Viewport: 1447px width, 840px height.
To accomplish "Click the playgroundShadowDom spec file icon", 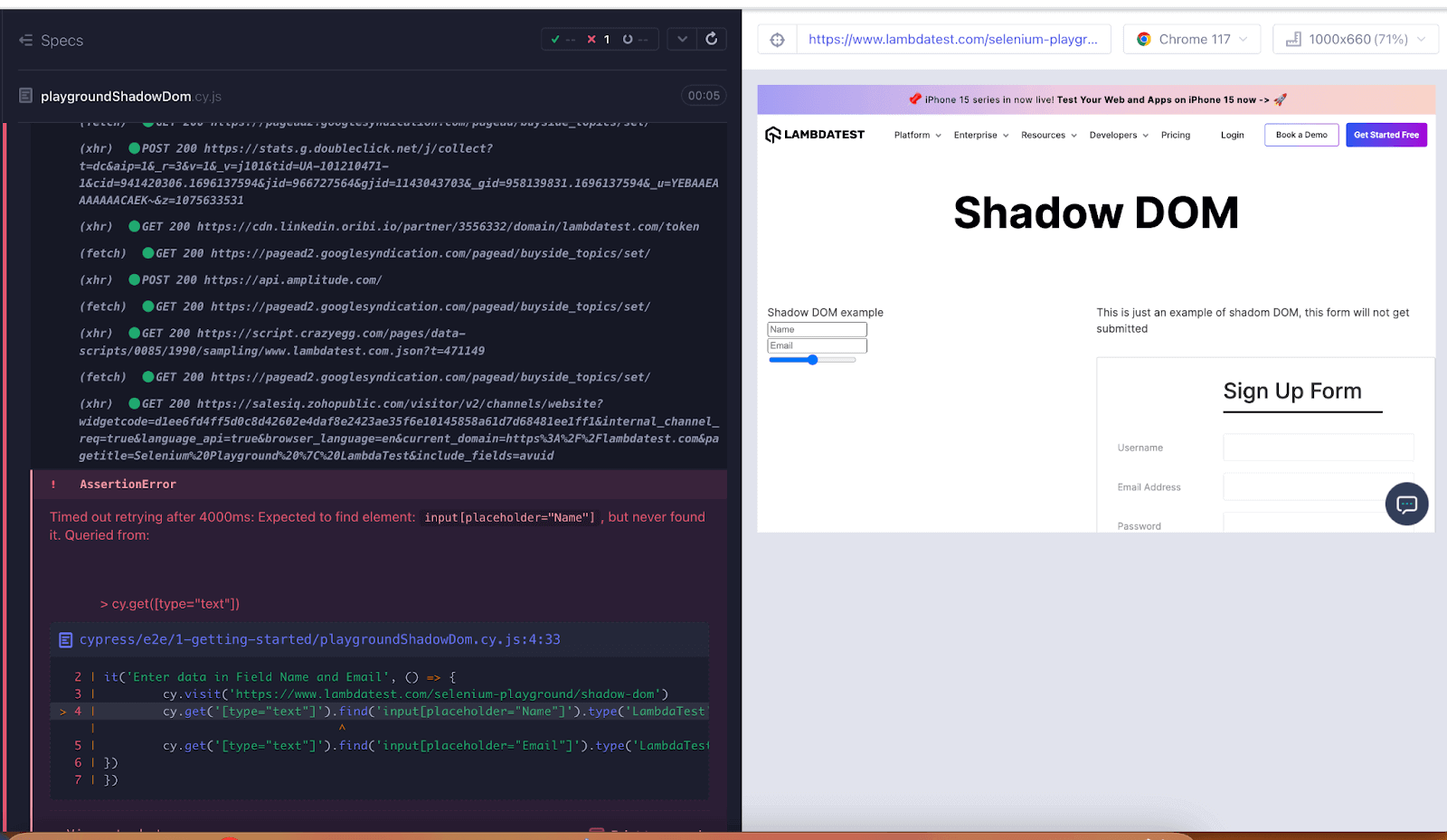I will click(x=26, y=96).
